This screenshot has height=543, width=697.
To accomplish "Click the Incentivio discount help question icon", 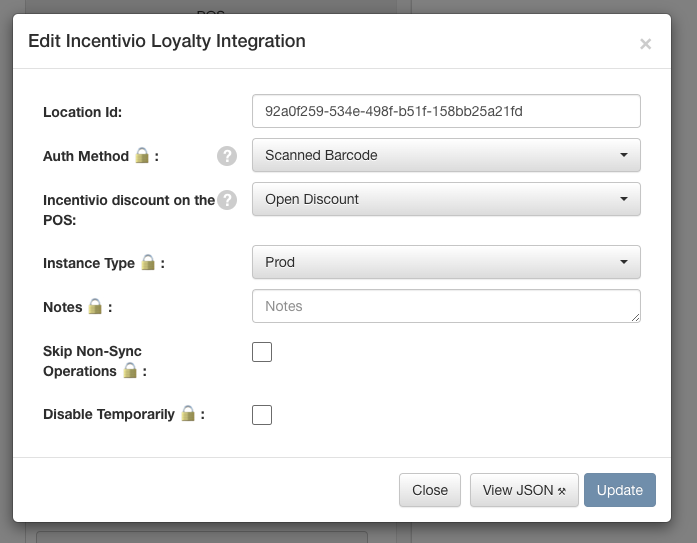I will [227, 200].
